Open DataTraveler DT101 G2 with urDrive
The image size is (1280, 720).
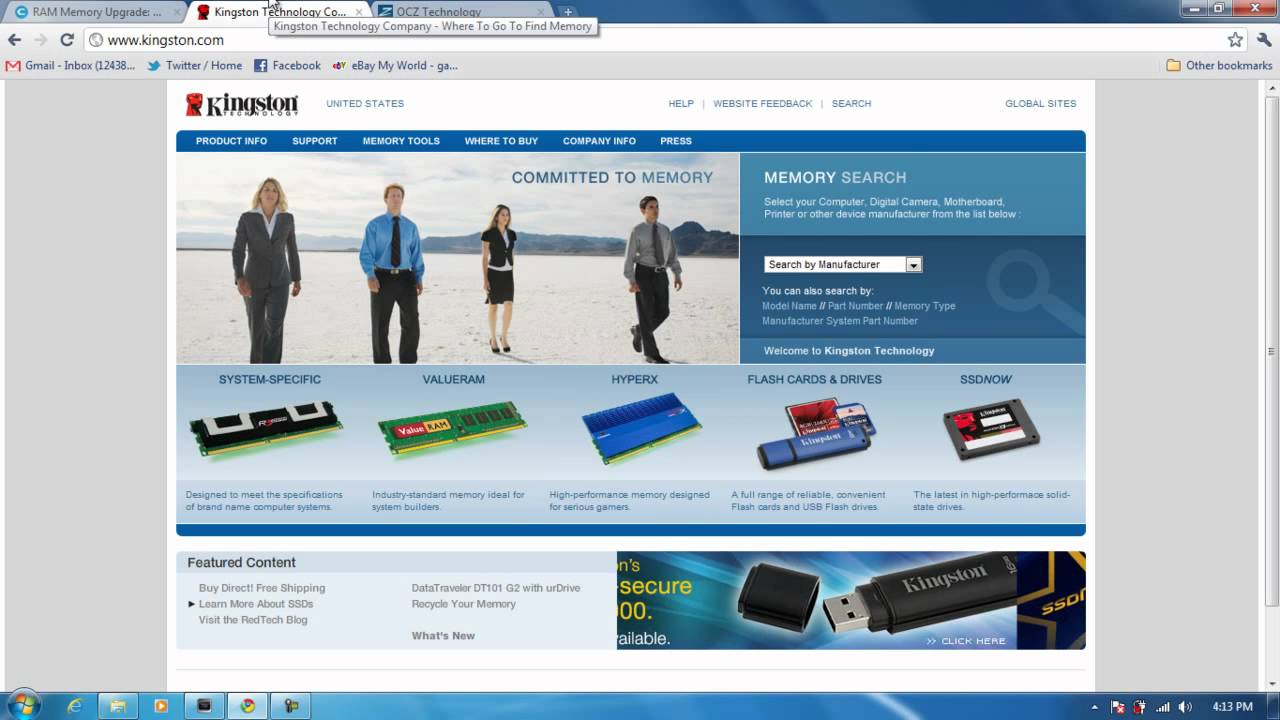coord(496,588)
